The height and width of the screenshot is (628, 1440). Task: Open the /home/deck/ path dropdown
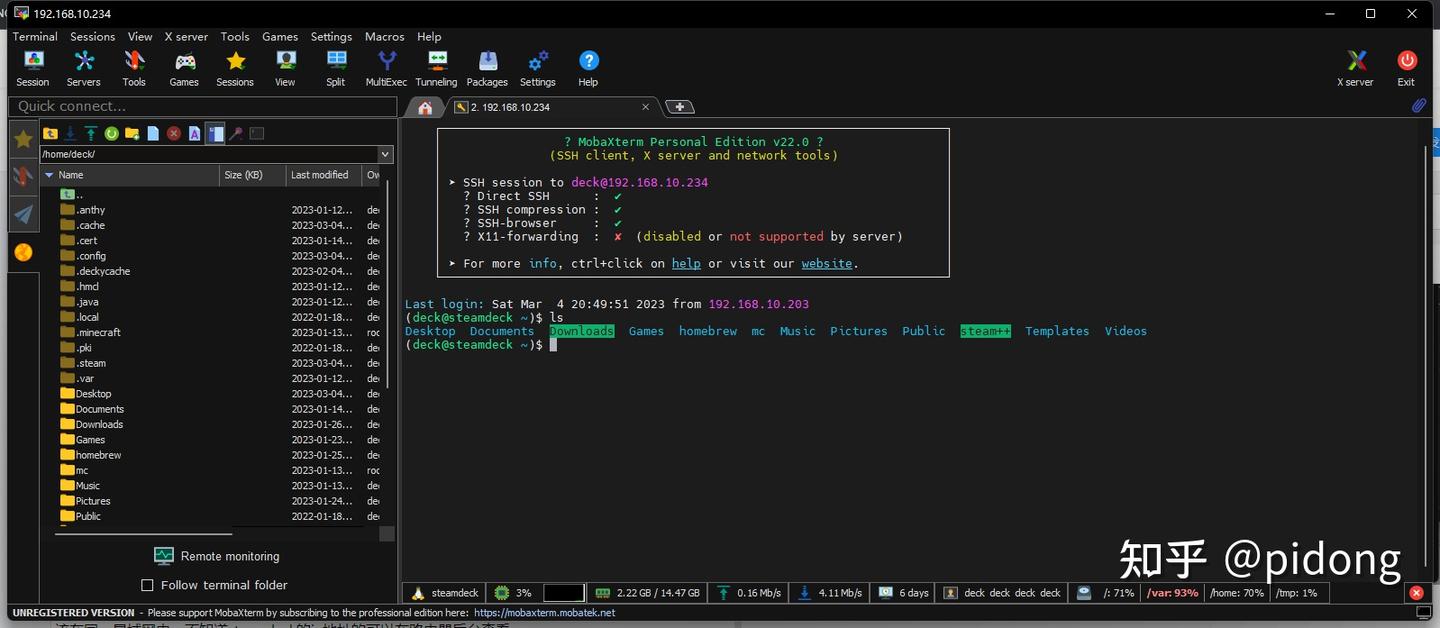tap(385, 154)
